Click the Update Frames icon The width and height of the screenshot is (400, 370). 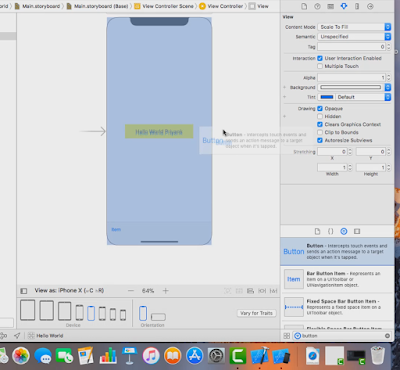coord(228,291)
